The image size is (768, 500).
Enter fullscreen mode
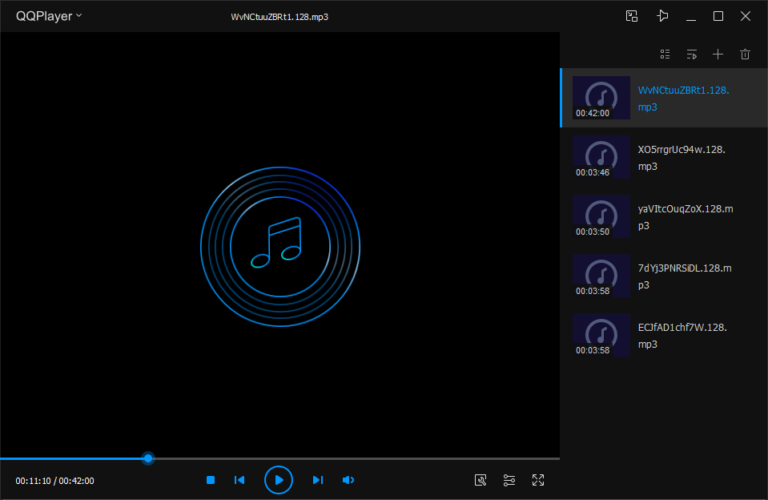pyautogui.click(x=538, y=480)
